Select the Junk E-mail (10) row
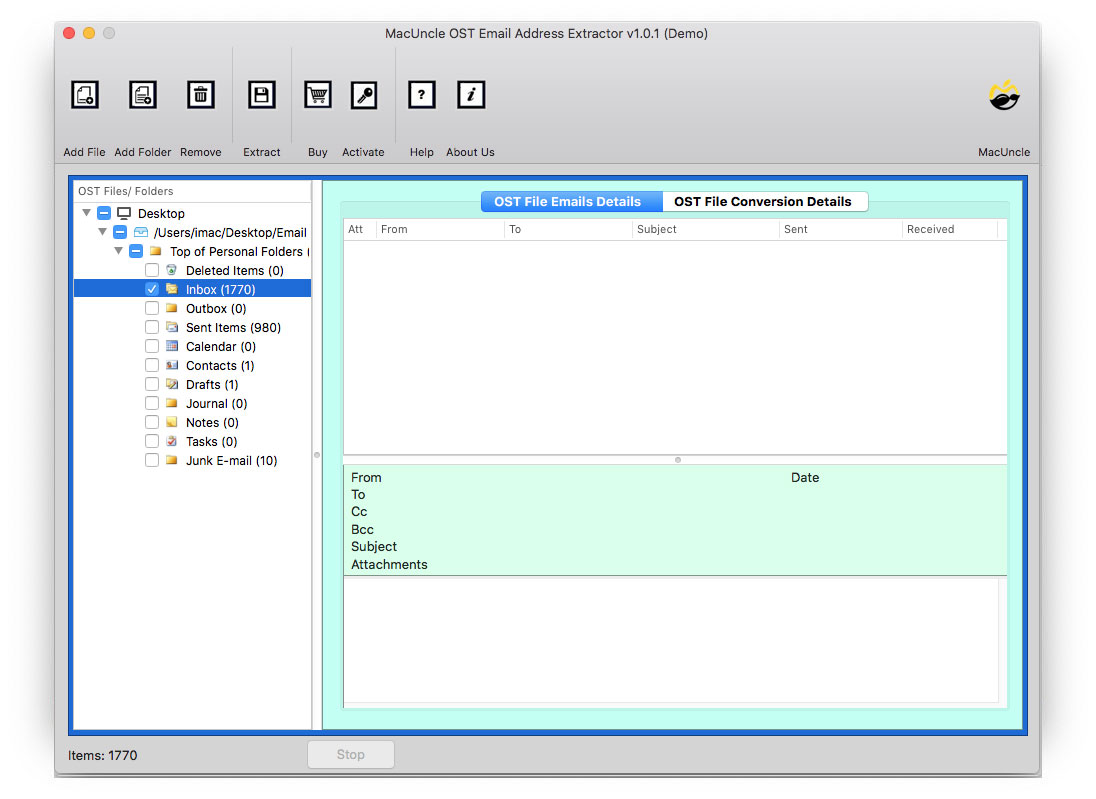 (193, 460)
